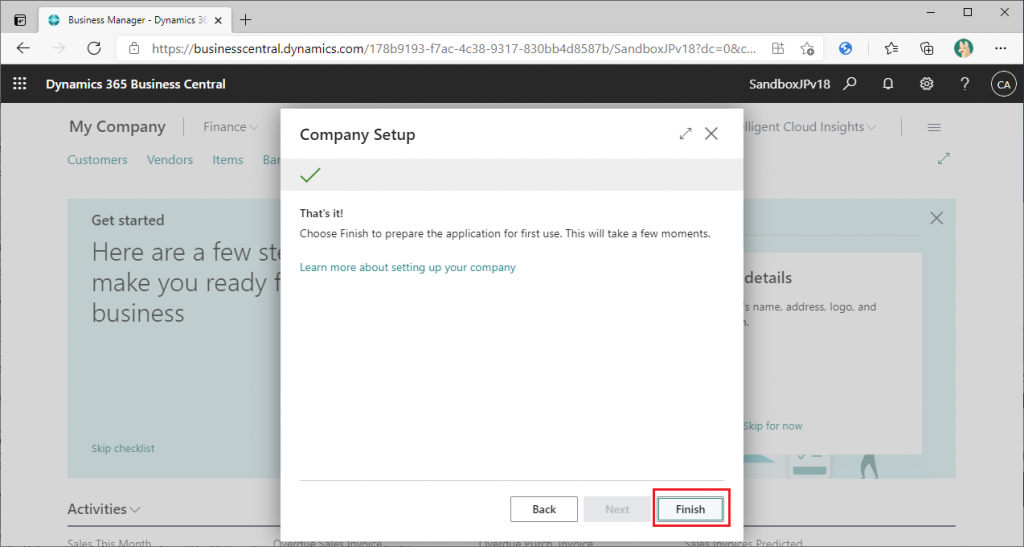Open the help question mark
Screen dimensions: 1024x547
pos(965,84)
